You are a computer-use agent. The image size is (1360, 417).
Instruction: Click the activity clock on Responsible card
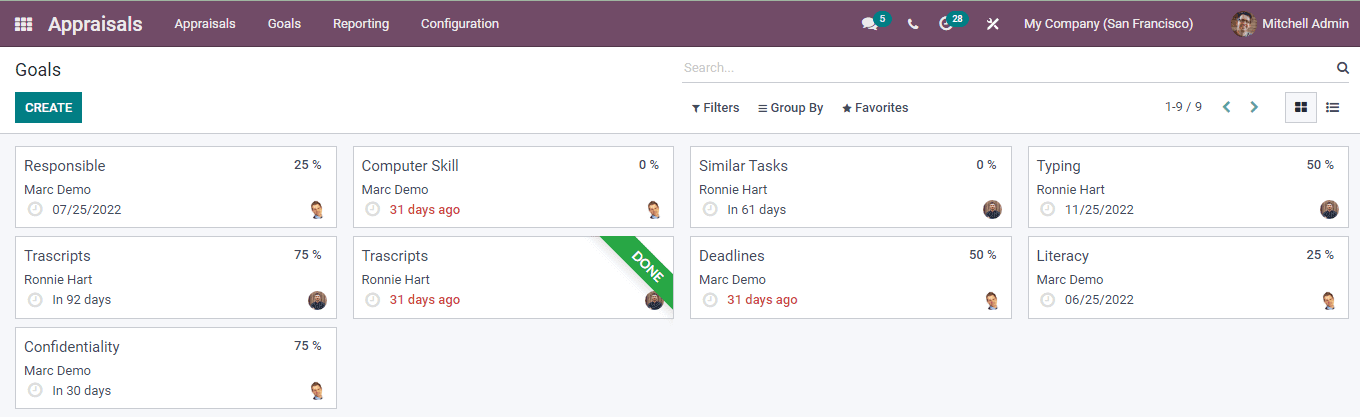click(x=35, y=210)
